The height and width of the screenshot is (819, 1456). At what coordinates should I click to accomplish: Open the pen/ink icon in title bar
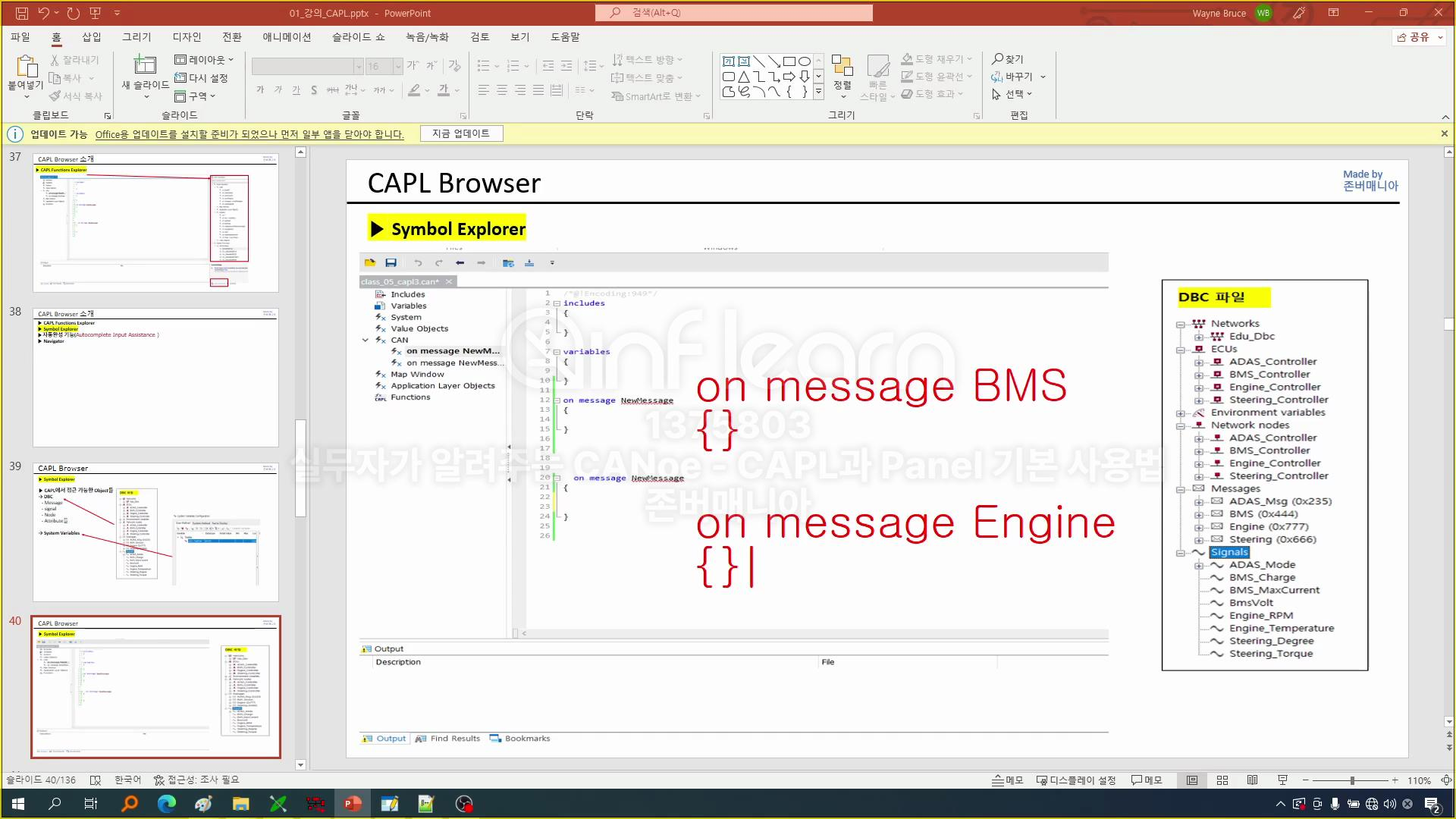pyautogui.click(x=1299, y=13)
